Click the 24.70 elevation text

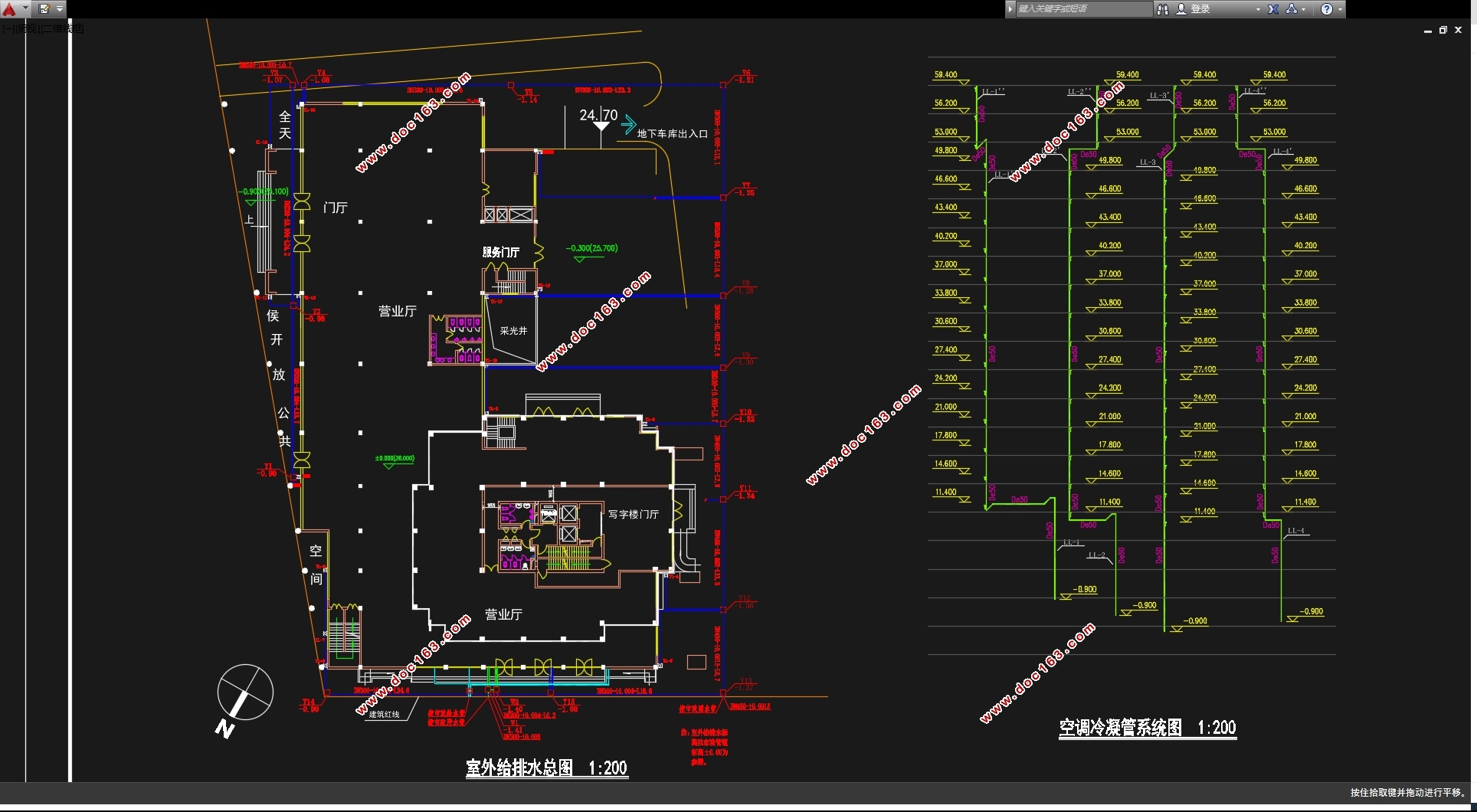[598, 115]
